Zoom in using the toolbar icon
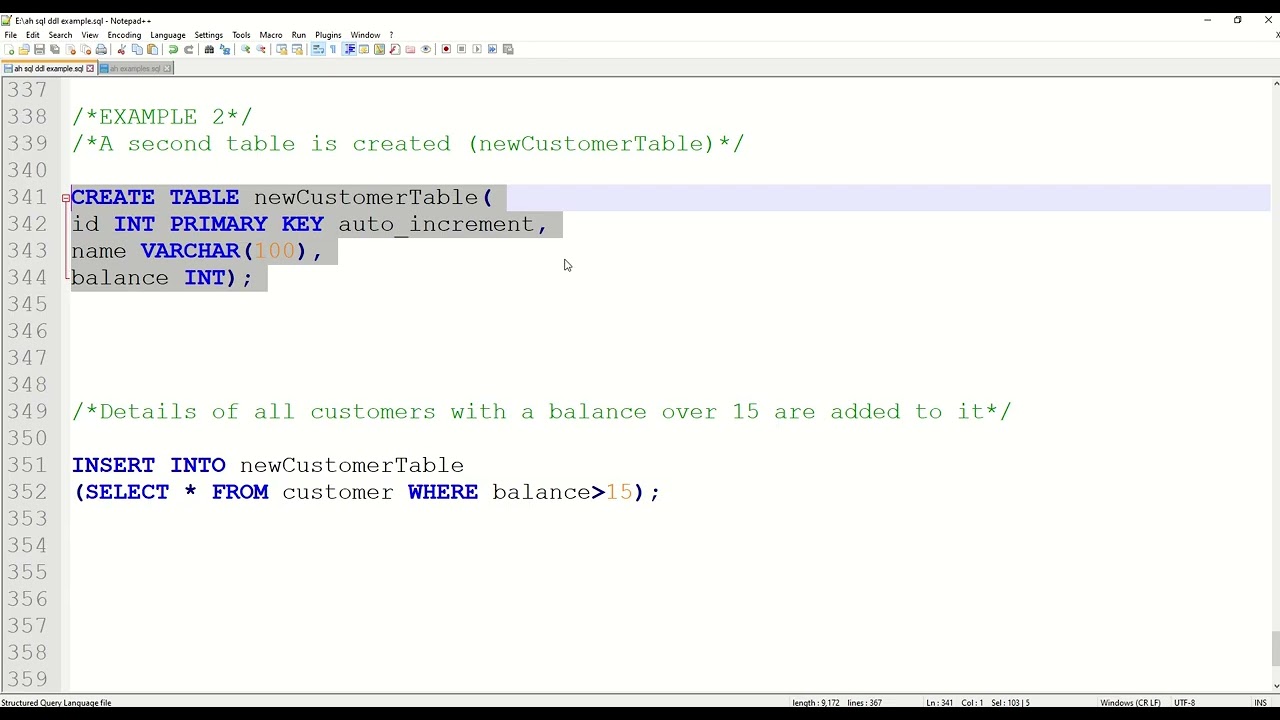 (x=245, y=49)
